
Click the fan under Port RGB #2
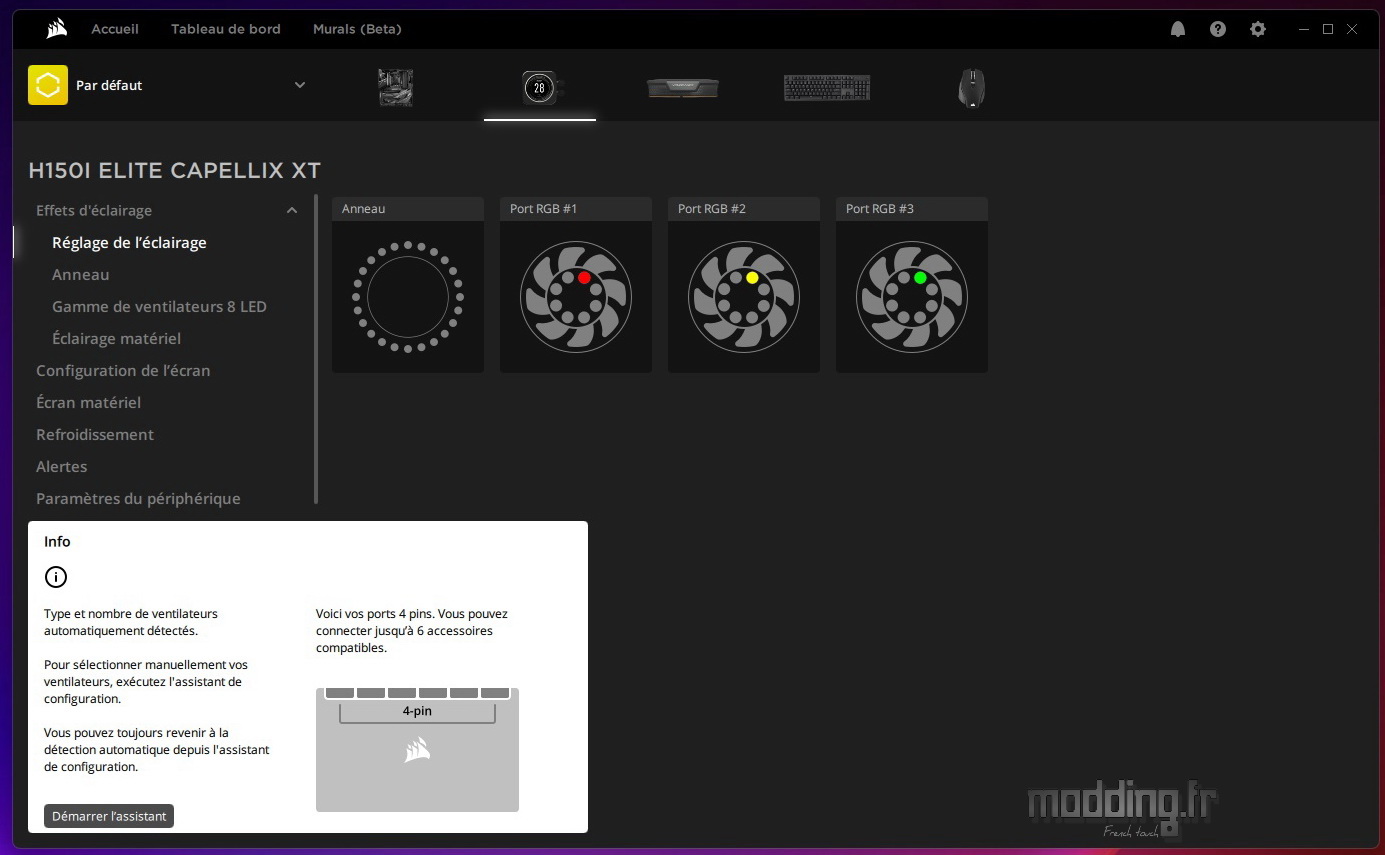point(744,297)
